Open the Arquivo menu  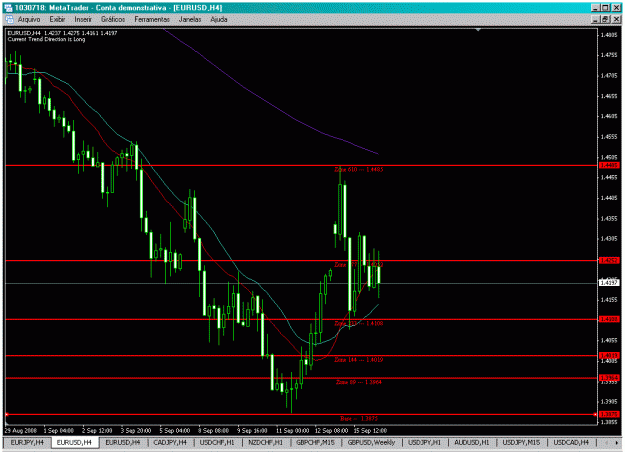(29, 19)
